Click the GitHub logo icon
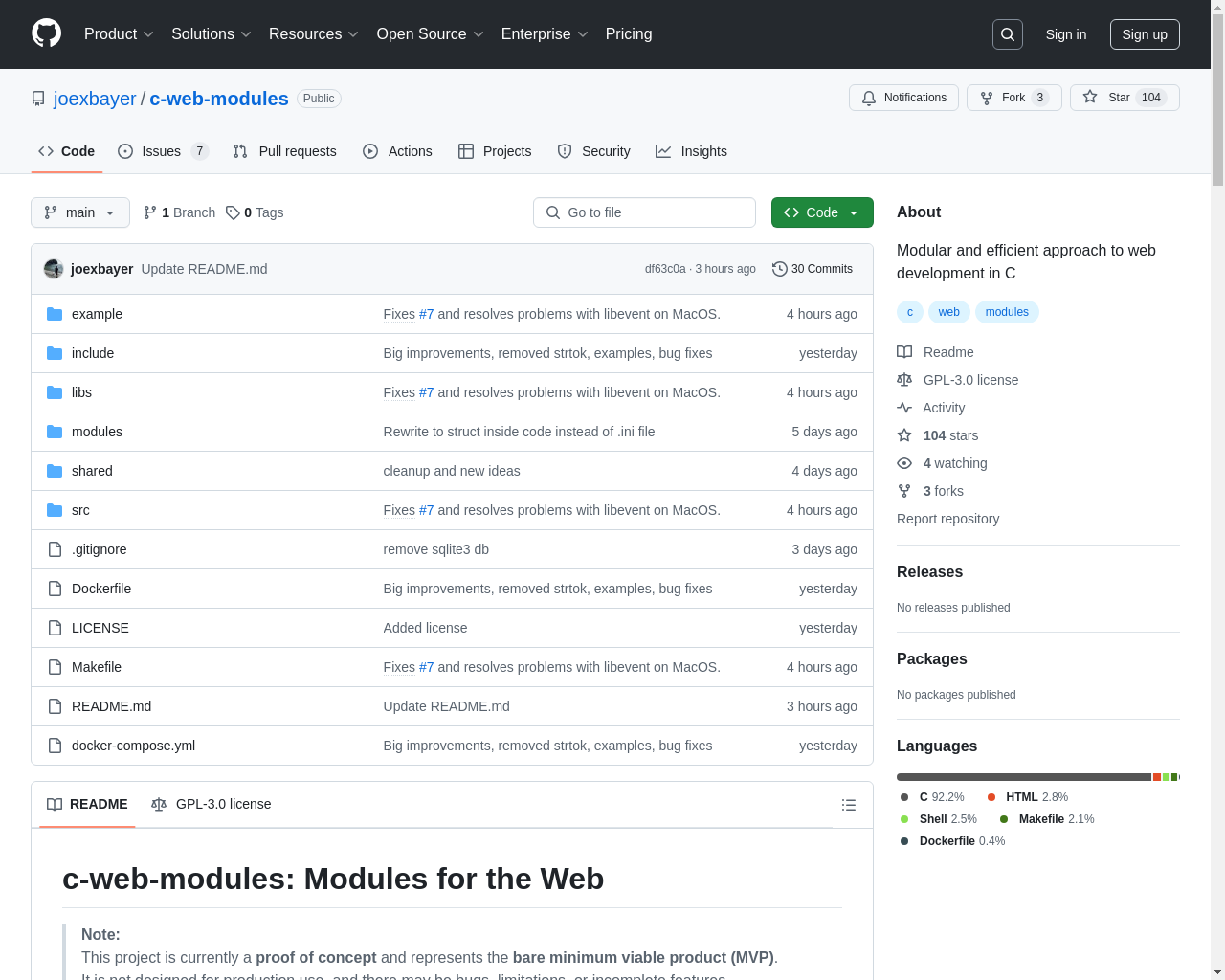Image resolution: width=1225 pixels, height=980 pixels. tap(47, 33)
